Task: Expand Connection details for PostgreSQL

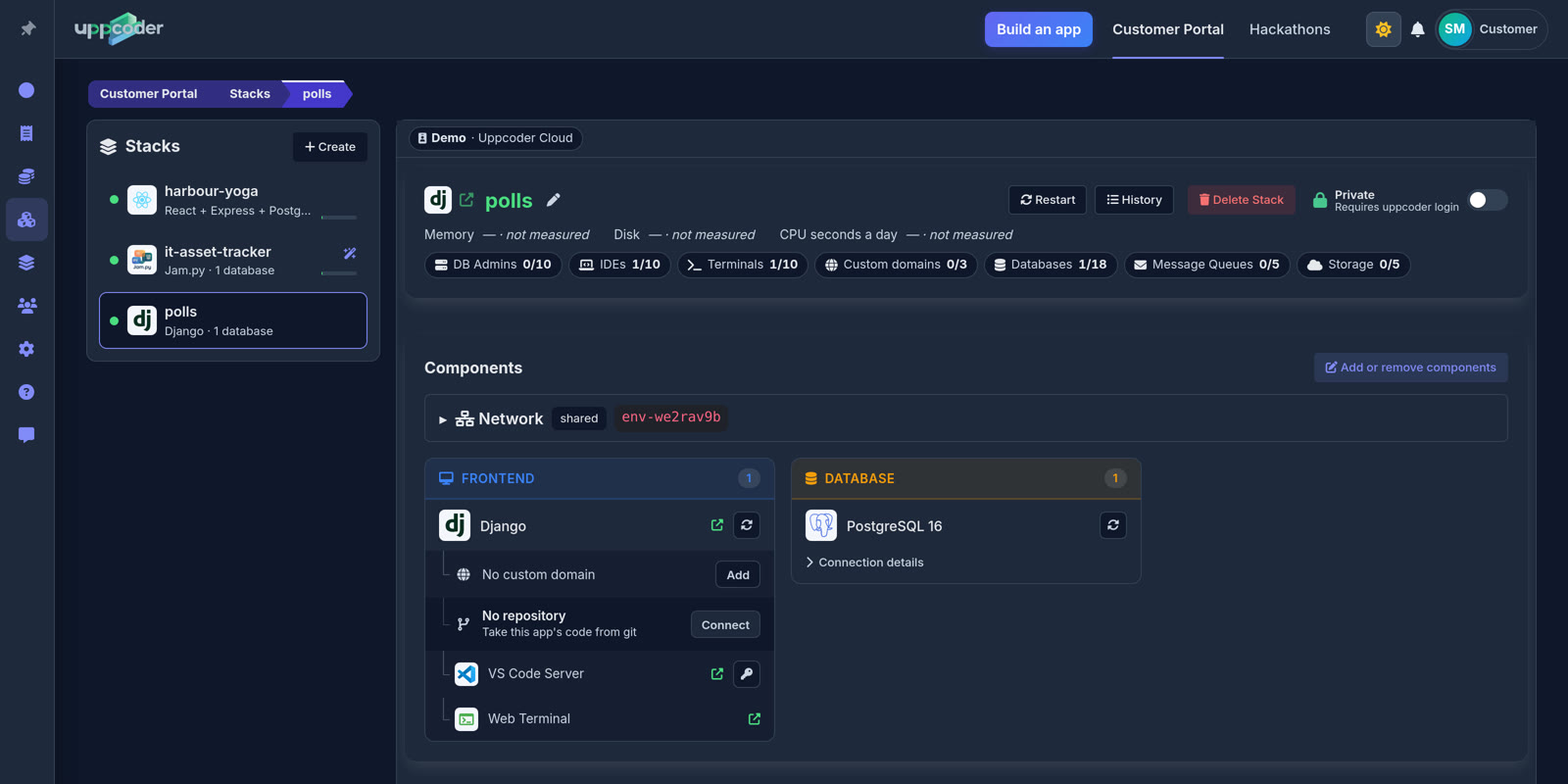Action: [x=864, y=563]
